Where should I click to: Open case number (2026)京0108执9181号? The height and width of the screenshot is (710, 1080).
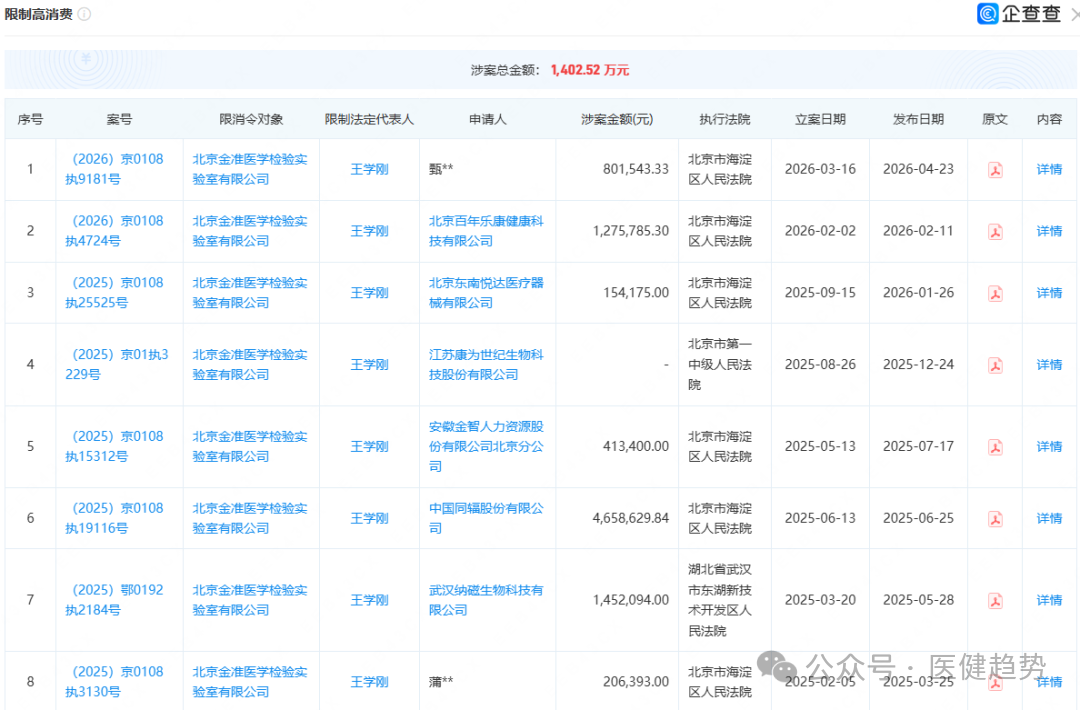pyautogui.click(x=115, y=169)
